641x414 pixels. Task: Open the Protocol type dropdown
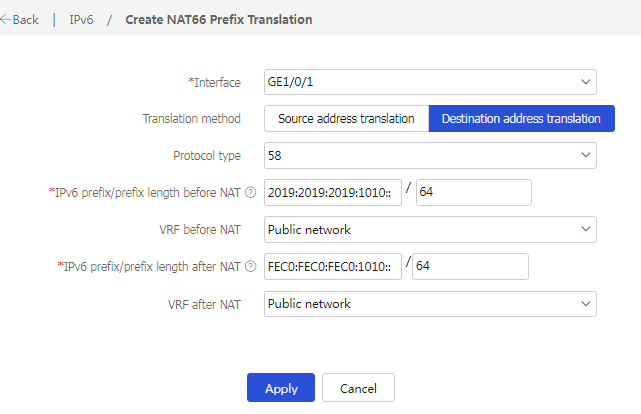point(430,155)
